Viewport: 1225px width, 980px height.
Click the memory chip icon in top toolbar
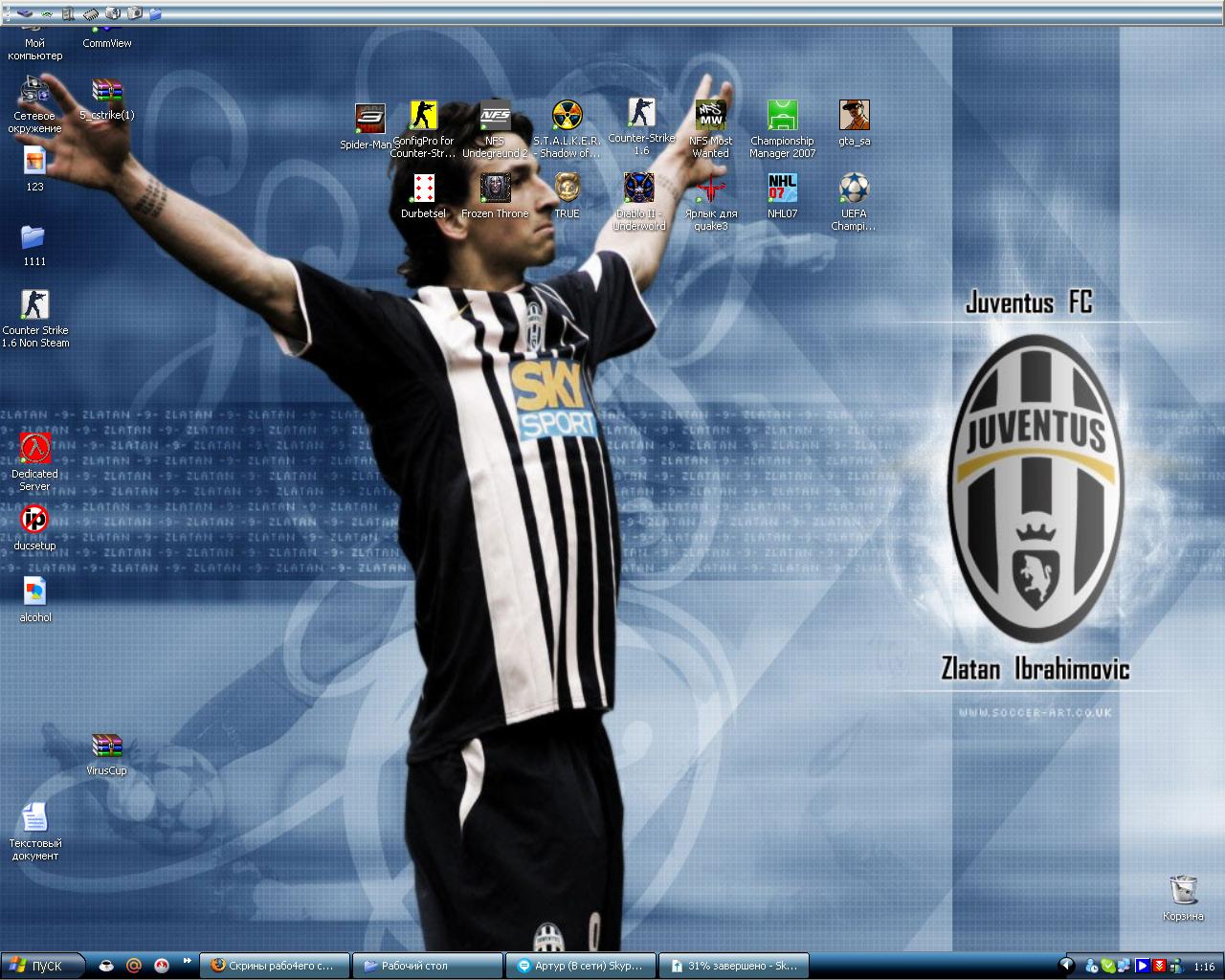91,13
